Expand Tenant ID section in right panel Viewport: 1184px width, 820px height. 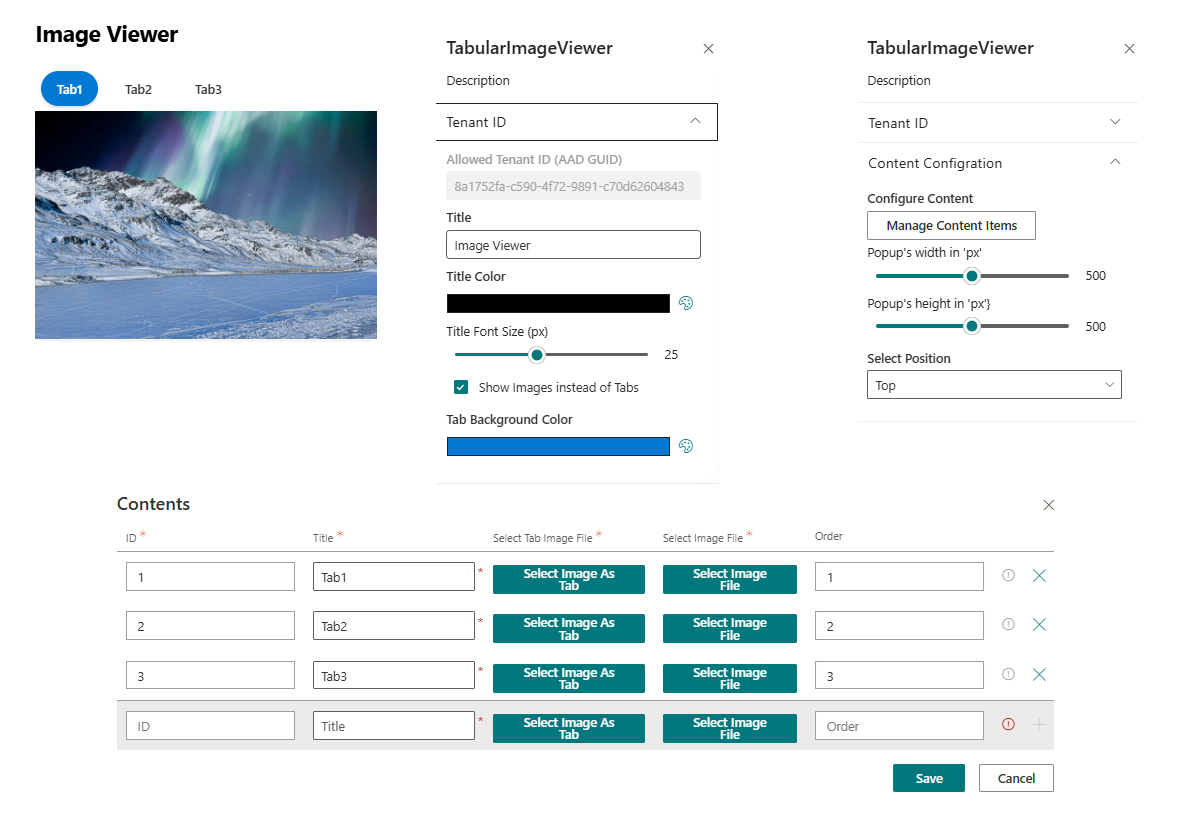[1116, 123]
